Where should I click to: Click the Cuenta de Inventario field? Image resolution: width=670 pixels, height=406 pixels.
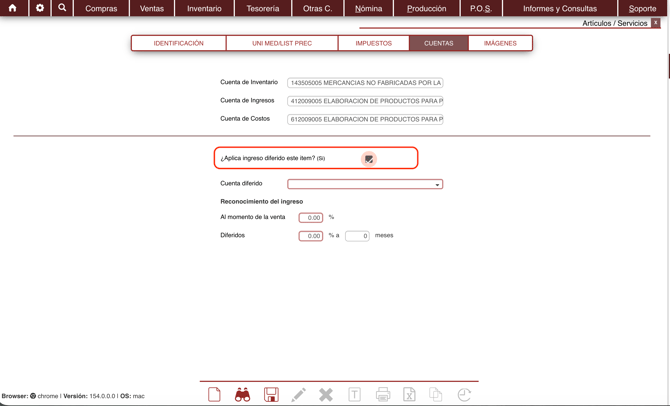pos(365,83)
